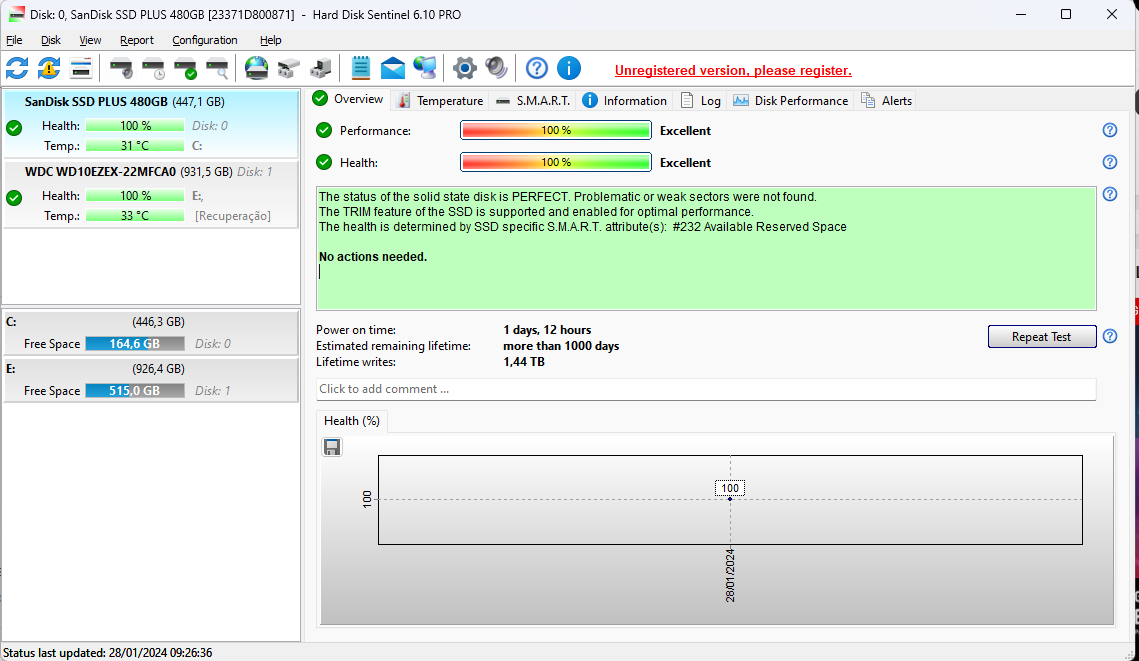Click the SanDisk temperature 31 °C bar
The width and height of the screenshot is (1139, 661).
tap(134, 146)
